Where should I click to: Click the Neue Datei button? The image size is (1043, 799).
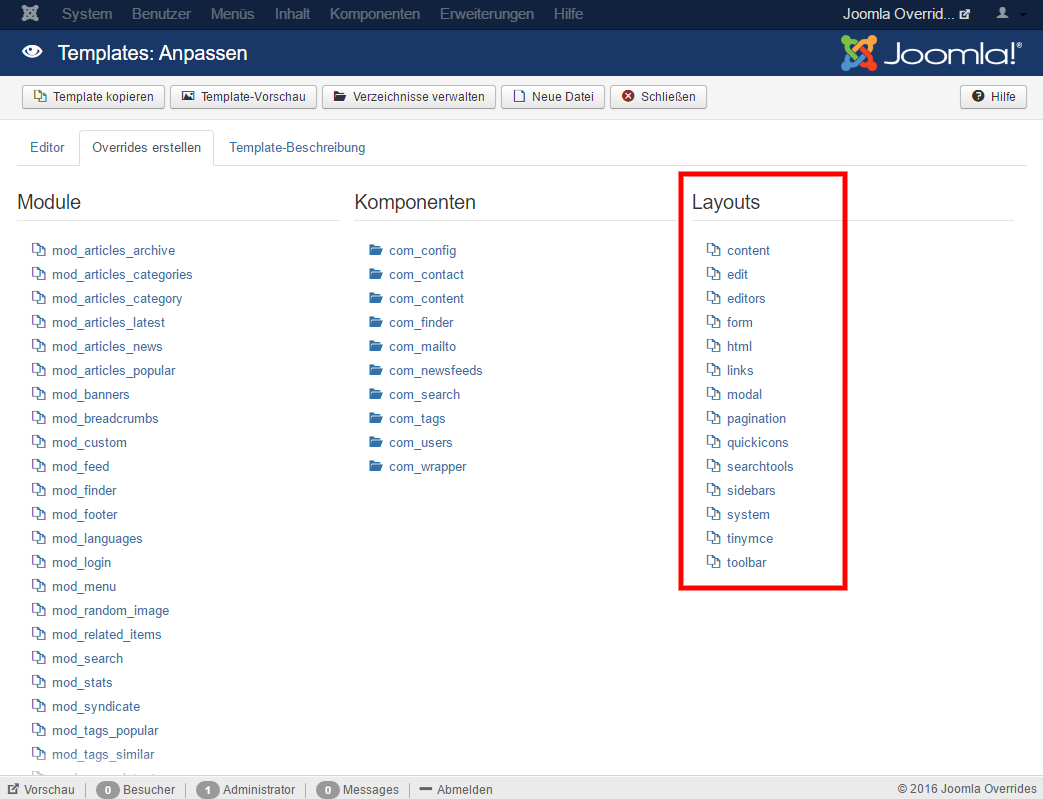click(x=552, y=97)
